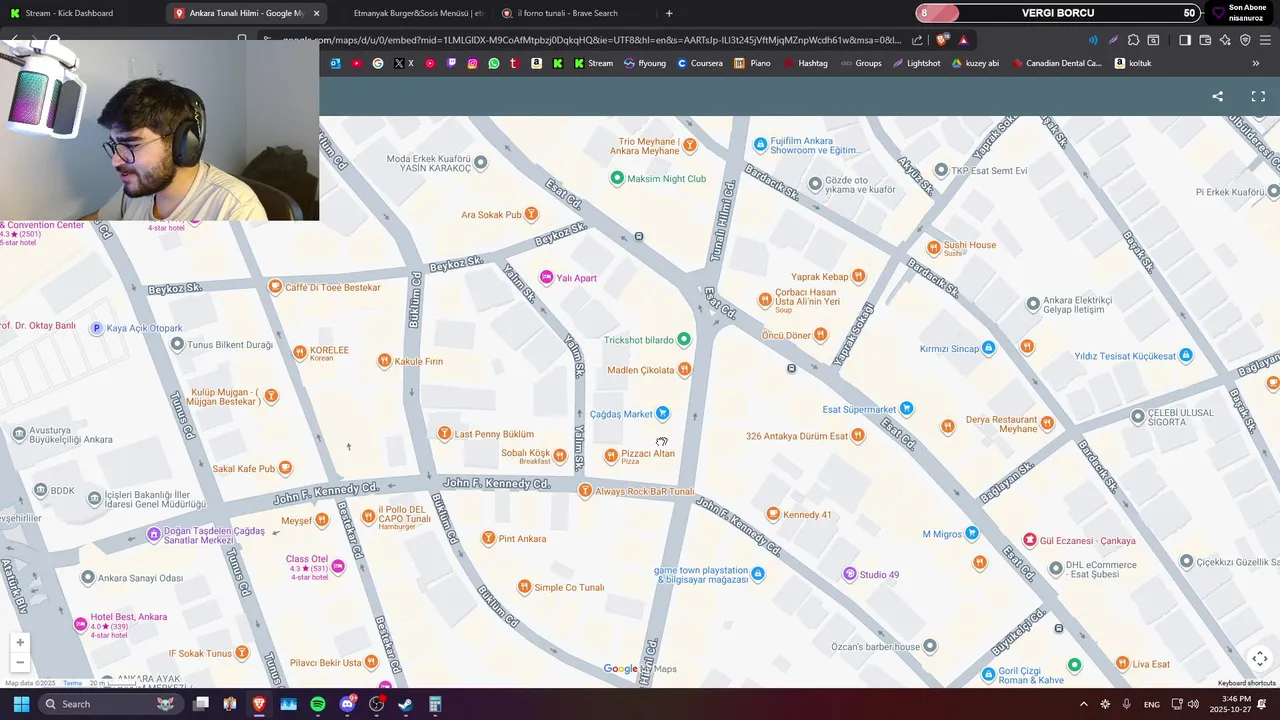
Task: Click Öncü Döner restaurant pin
Action: [x=820, y=335]
